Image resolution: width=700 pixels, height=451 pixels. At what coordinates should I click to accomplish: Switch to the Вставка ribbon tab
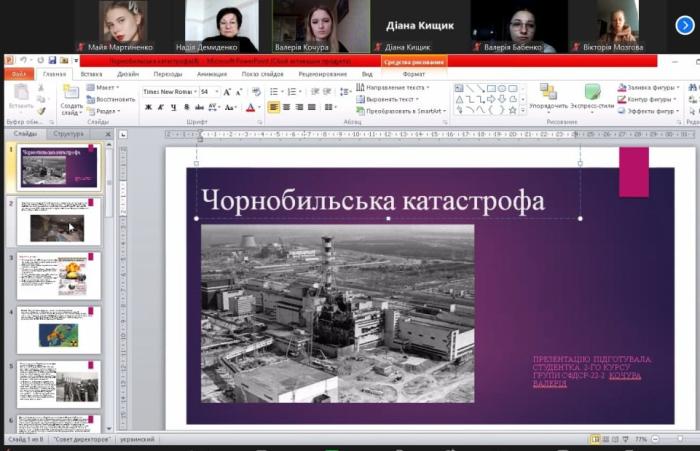[x=92, y=74]
